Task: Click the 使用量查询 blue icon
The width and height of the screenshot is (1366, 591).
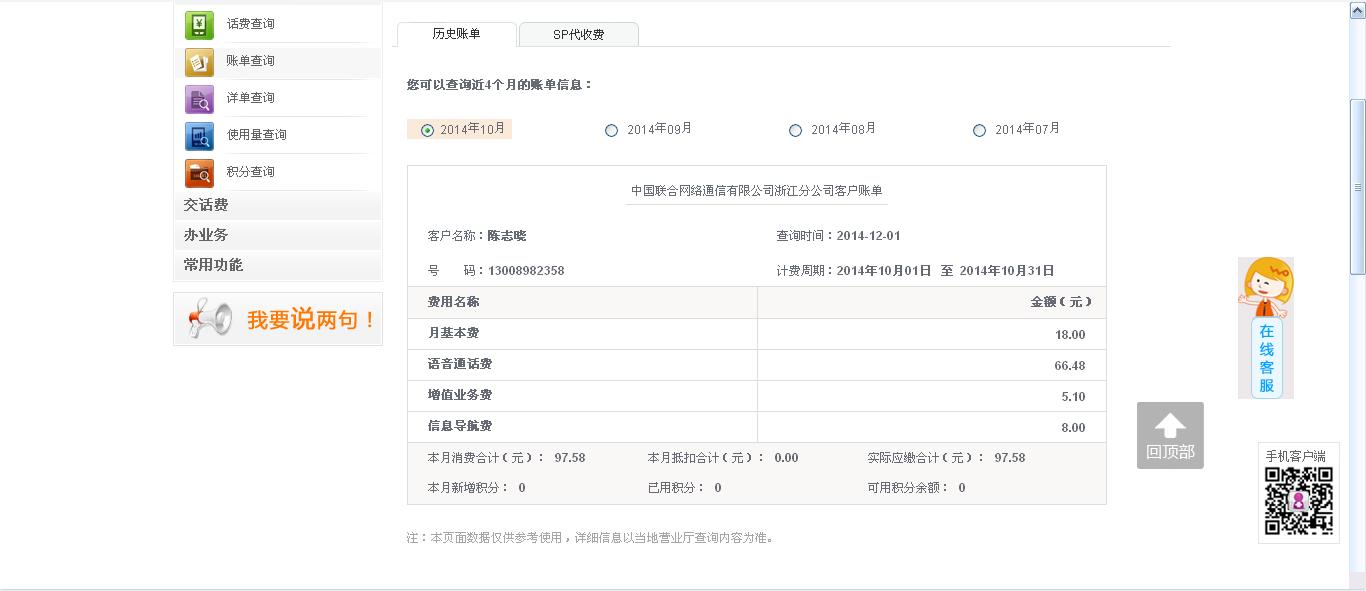Action: click(x=199, y=136)
